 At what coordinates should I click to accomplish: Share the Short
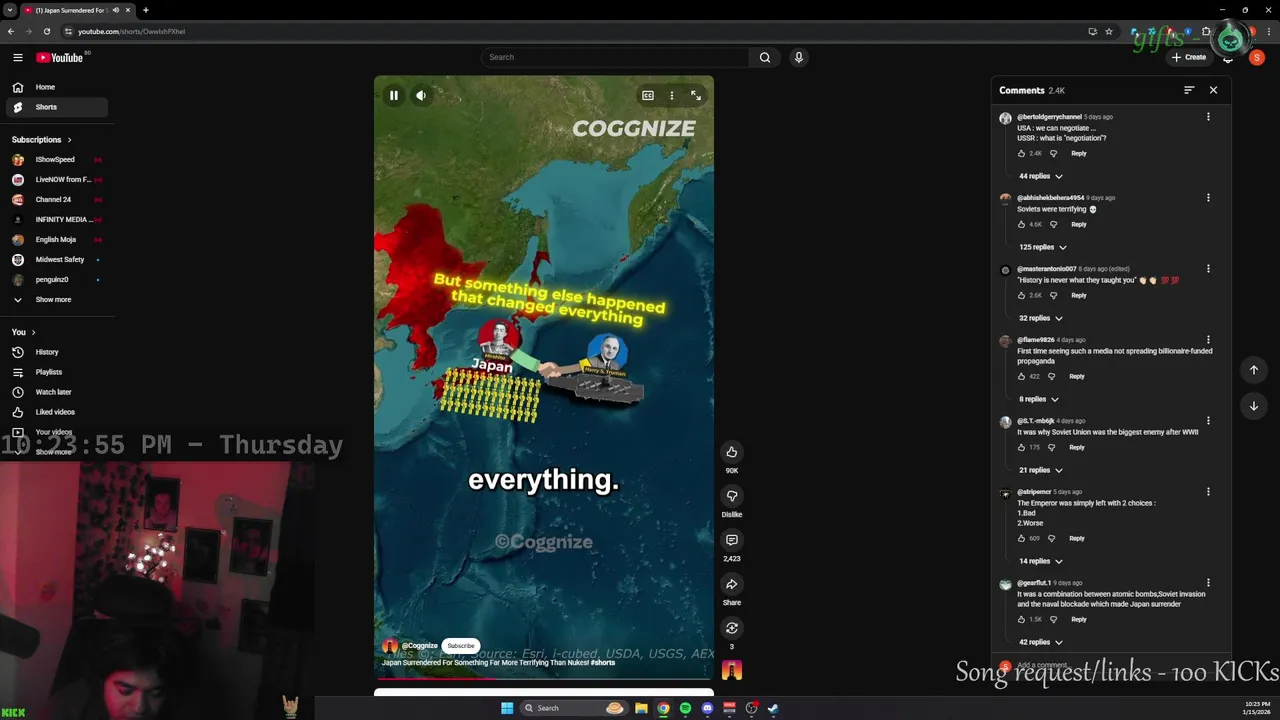732,584
